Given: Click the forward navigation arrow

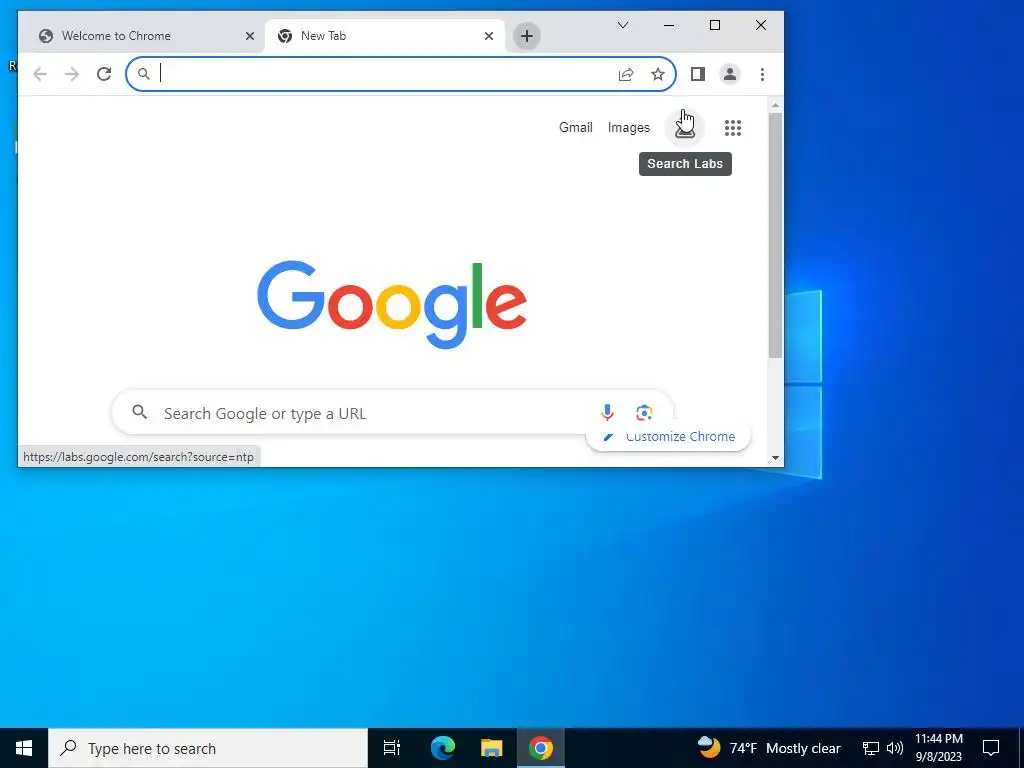Looking at the screenshot, I should tap(72, 74).
